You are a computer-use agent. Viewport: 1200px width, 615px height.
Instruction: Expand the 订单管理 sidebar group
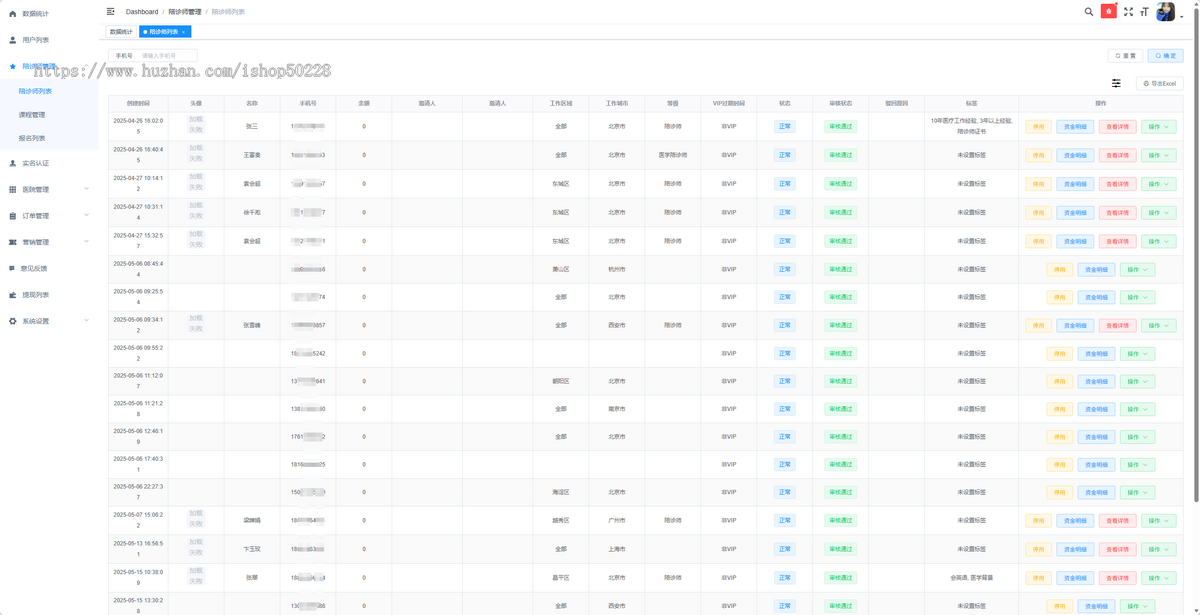(86, 216)
